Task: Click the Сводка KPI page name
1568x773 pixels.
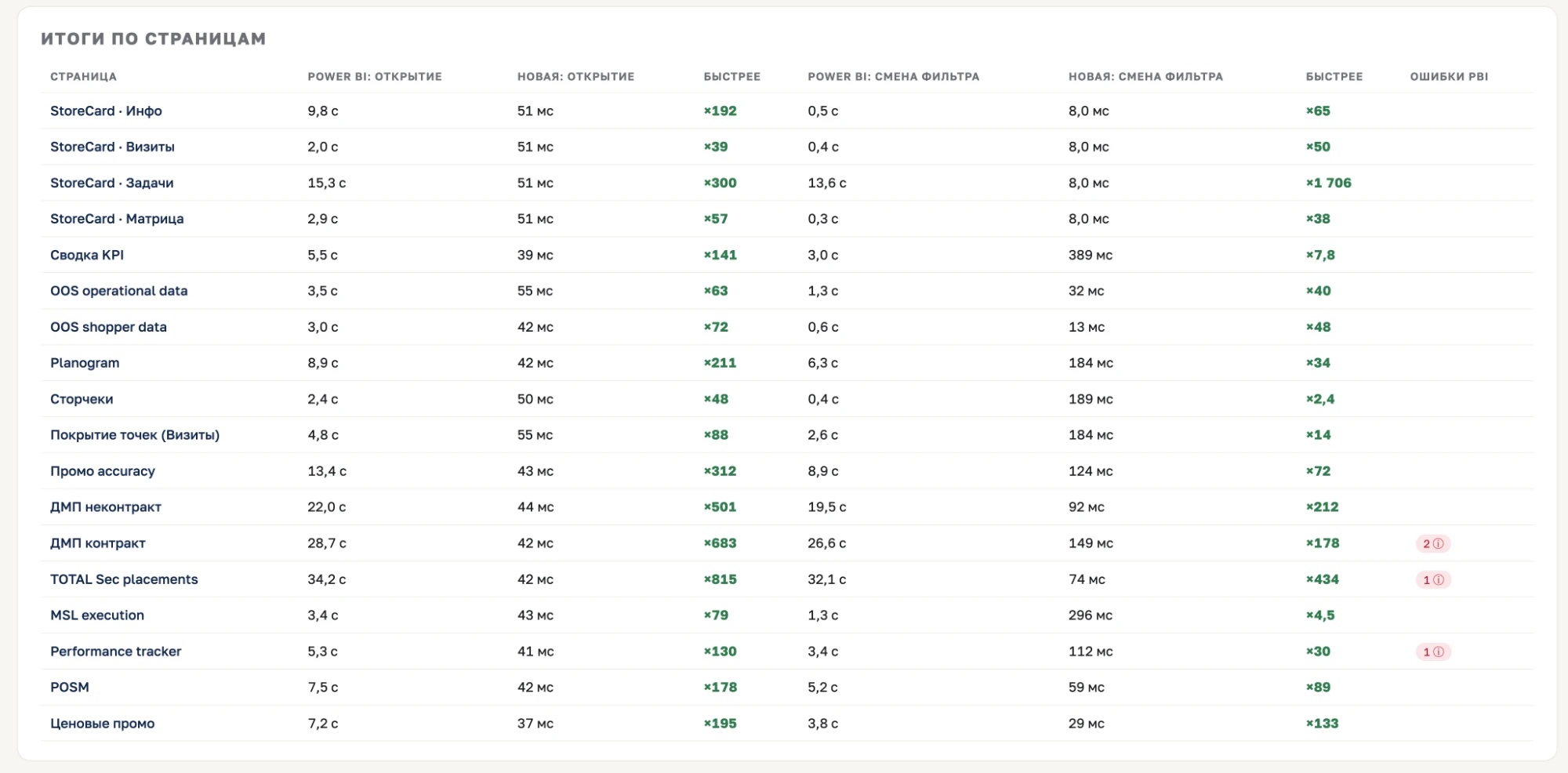Action: (x=87, y=255)
